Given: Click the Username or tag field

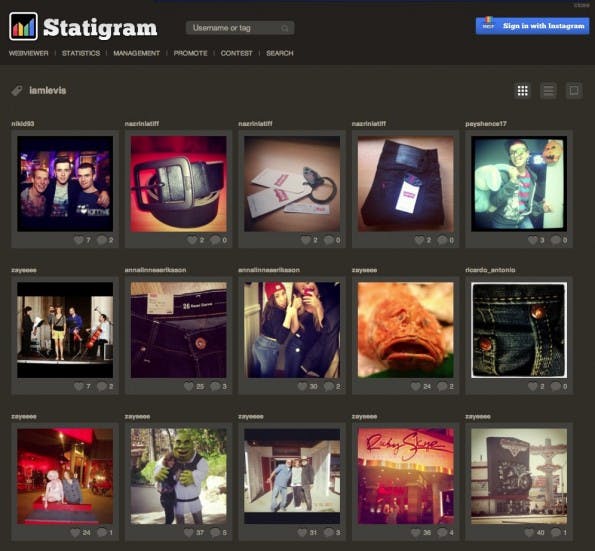Looking at the screenshot, I should tap(240, 28).
